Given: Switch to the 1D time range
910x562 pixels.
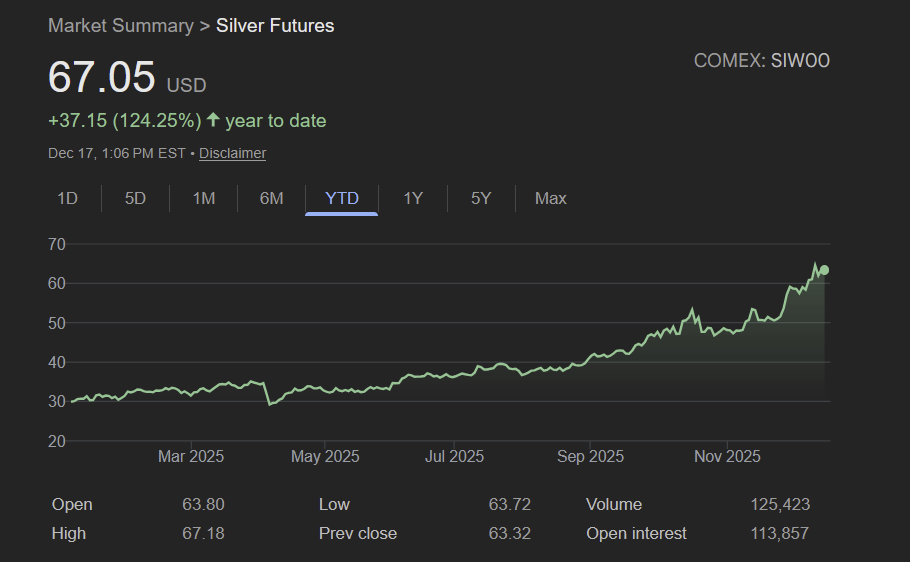Looking at the screenshot, I should pyautogui.click(x=67, y=198).
